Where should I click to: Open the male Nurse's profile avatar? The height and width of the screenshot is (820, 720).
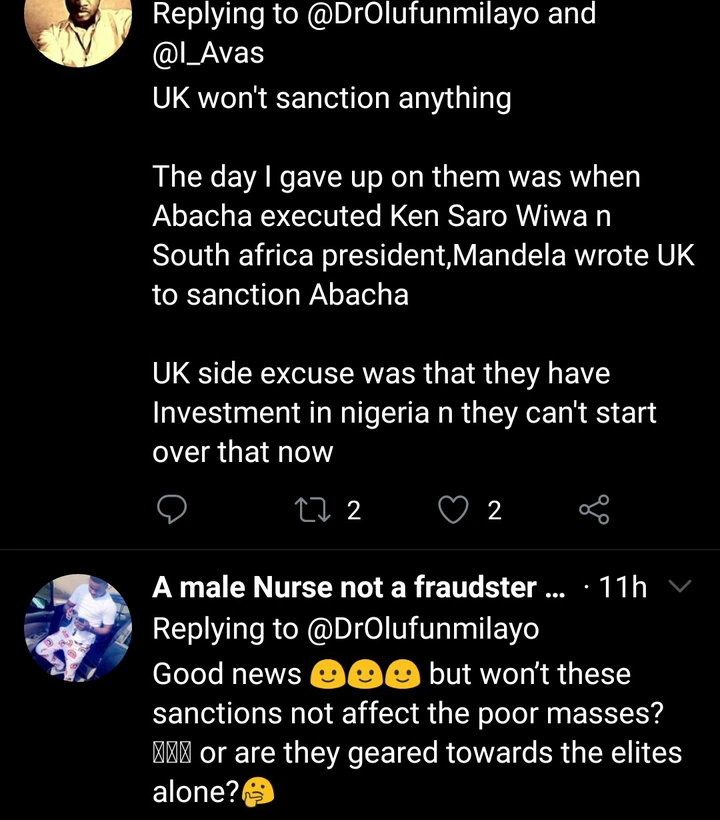[x=78, y=627]
